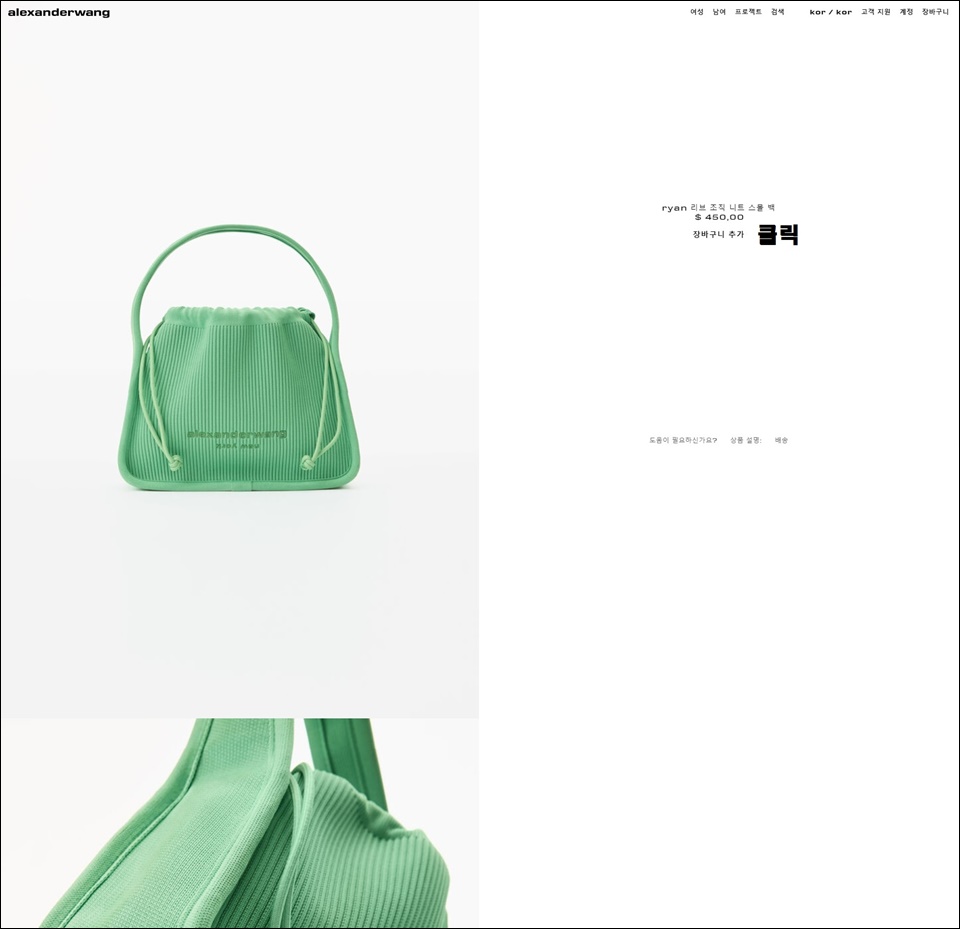Click the alexanderwang logo
This screenshot has height=929, width=960.
tap(59, 12)
